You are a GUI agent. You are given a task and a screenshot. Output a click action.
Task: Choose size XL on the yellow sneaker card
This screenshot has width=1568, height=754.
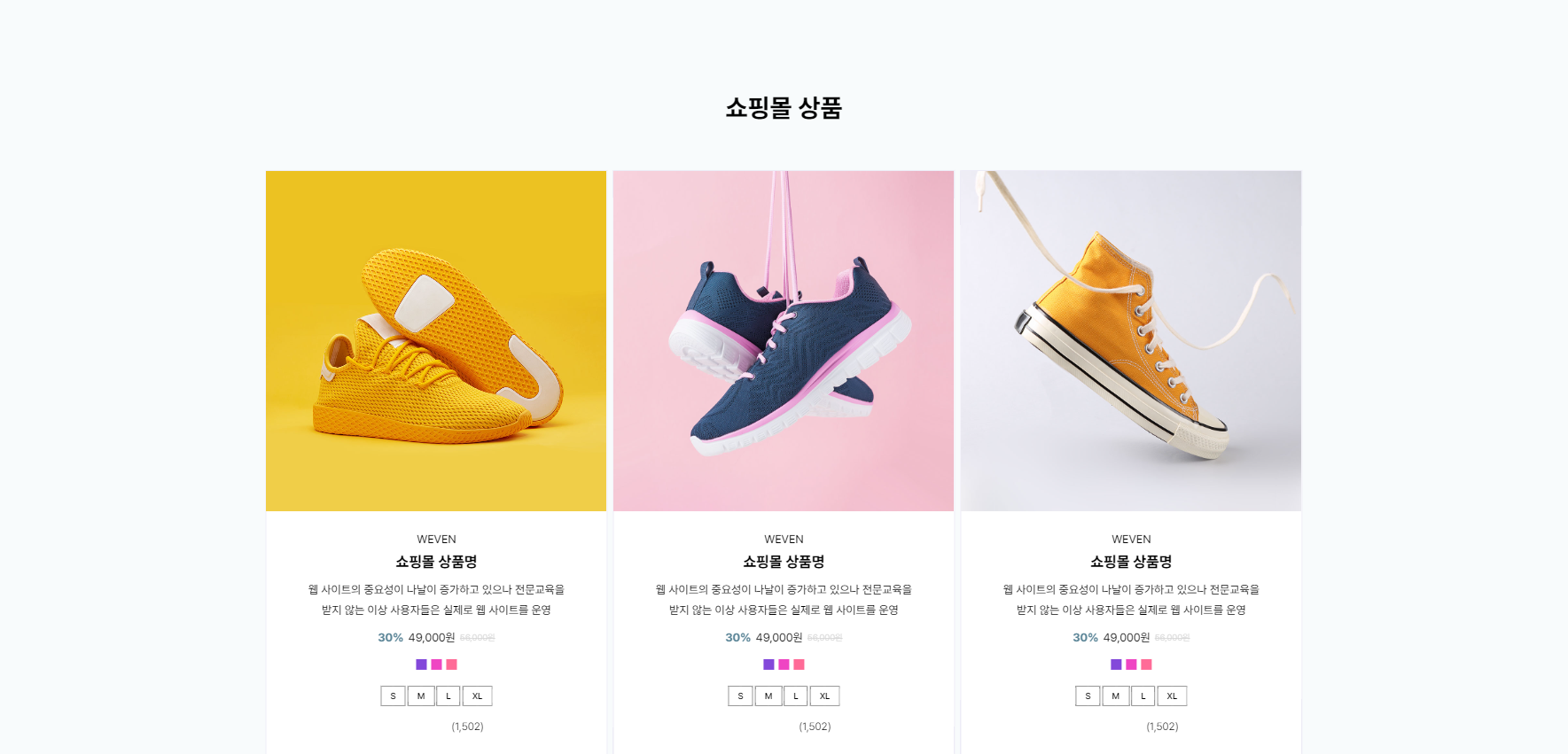477,696
